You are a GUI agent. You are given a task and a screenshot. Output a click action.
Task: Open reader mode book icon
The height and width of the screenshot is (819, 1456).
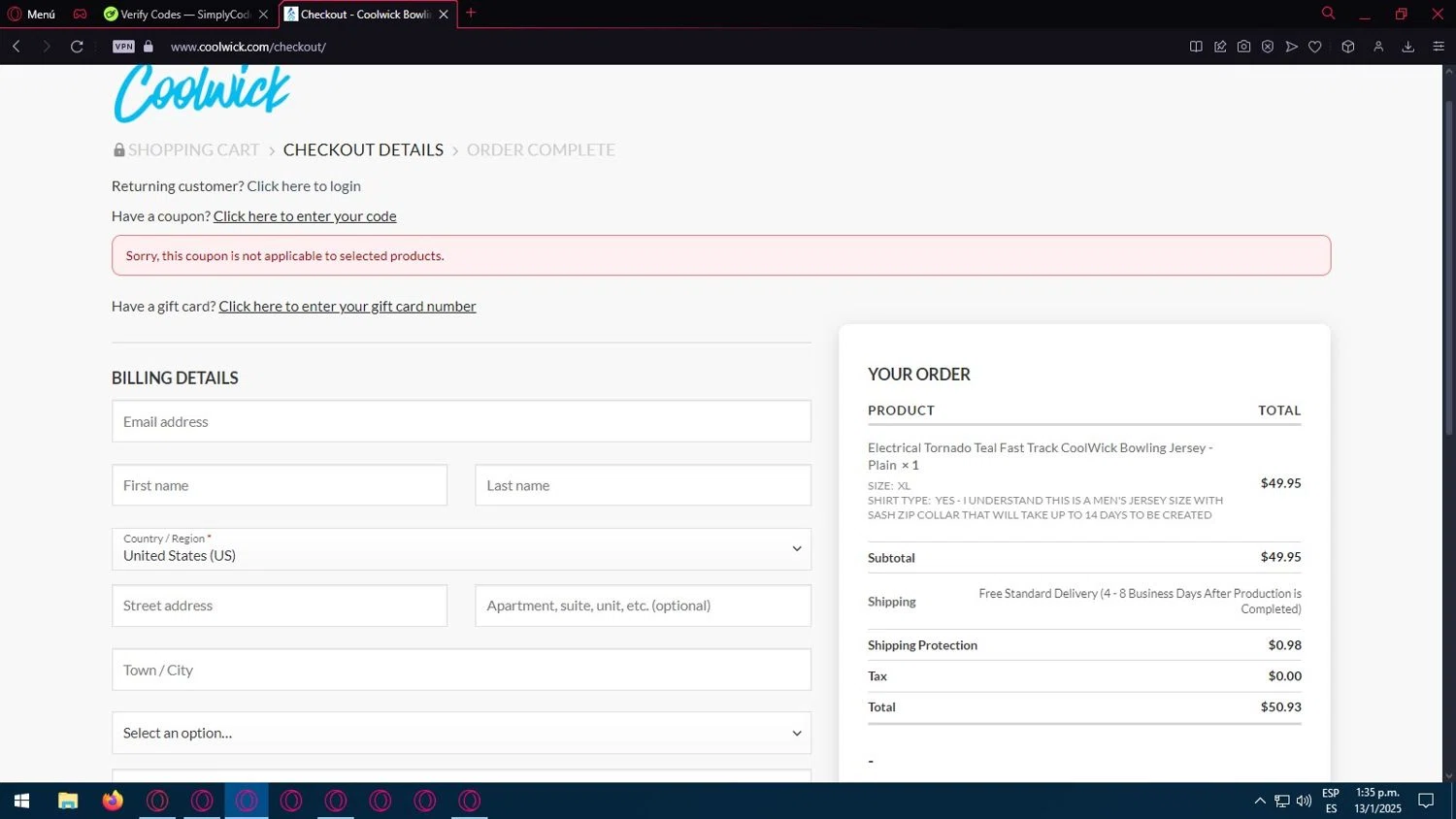(1196, 47)
